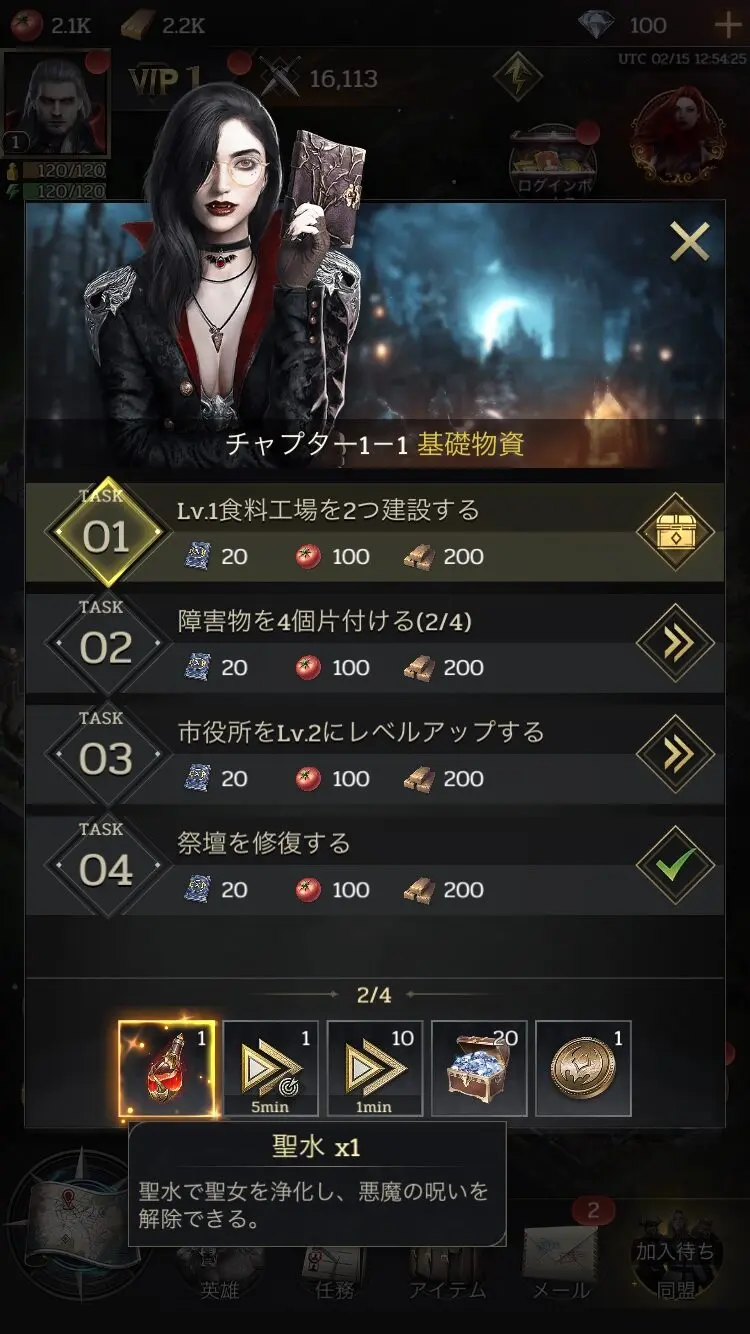Image resolution: width=750 pixels, height=1334 pixels.
Task: Claim treasure chest reward for Task 01
Action: [675, 532]
